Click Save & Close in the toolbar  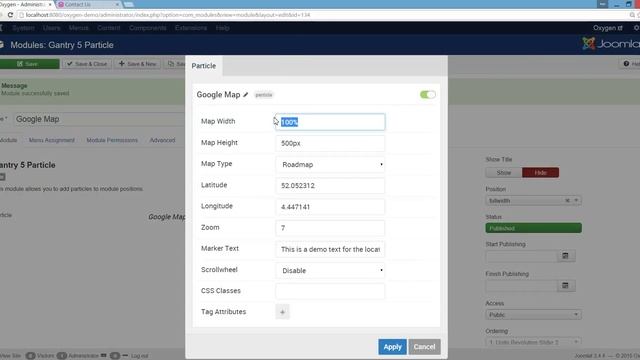(87, 64)
